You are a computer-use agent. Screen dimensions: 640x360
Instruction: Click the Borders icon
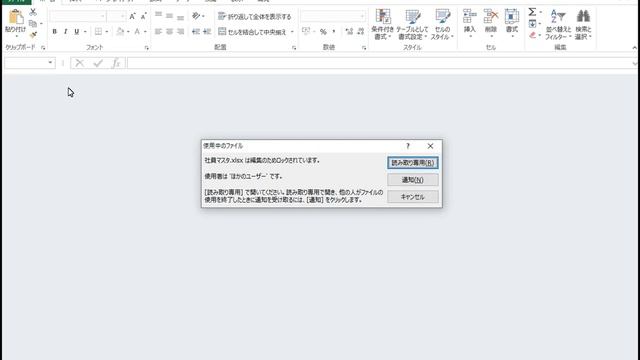click(98, 31)
